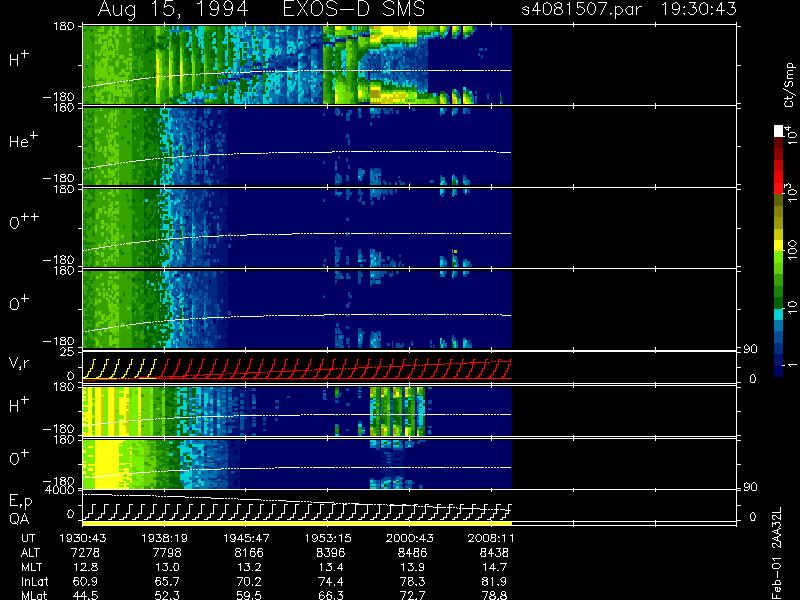The image size is (800, 600).
Task: Select the 'EXOS-D SMS' instrument title
Action: (354, 9)
